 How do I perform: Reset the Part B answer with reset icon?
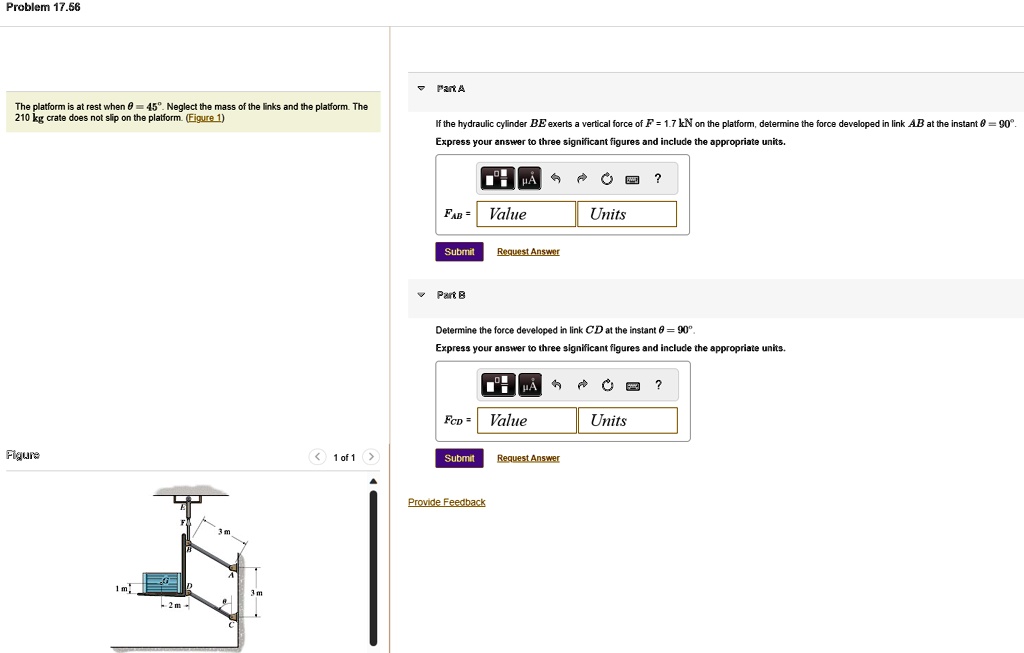click(x=607, y=385)
